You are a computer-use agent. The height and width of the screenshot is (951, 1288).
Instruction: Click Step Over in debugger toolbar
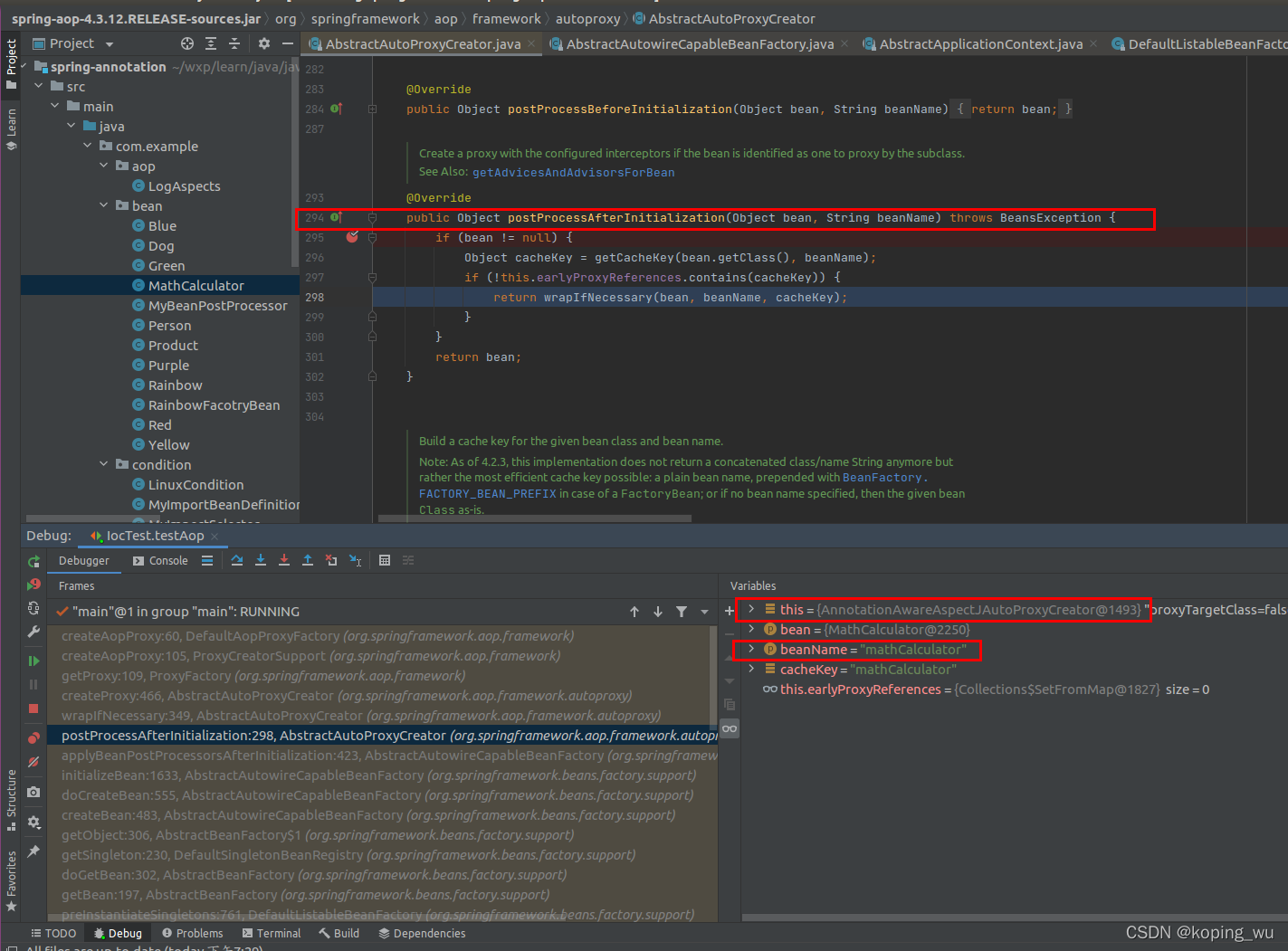click(237, 560)
